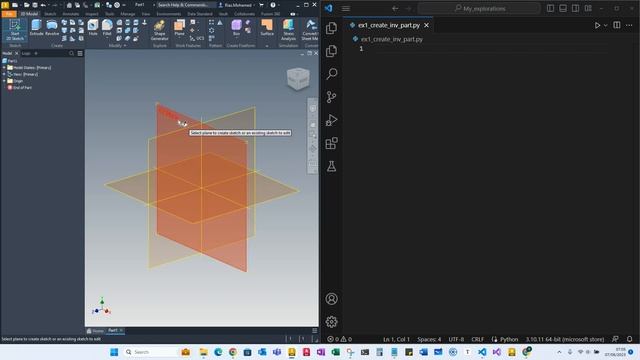640x360 pixels.
Task: Toggle VS Code bottom panel
Action: point(563,8)
